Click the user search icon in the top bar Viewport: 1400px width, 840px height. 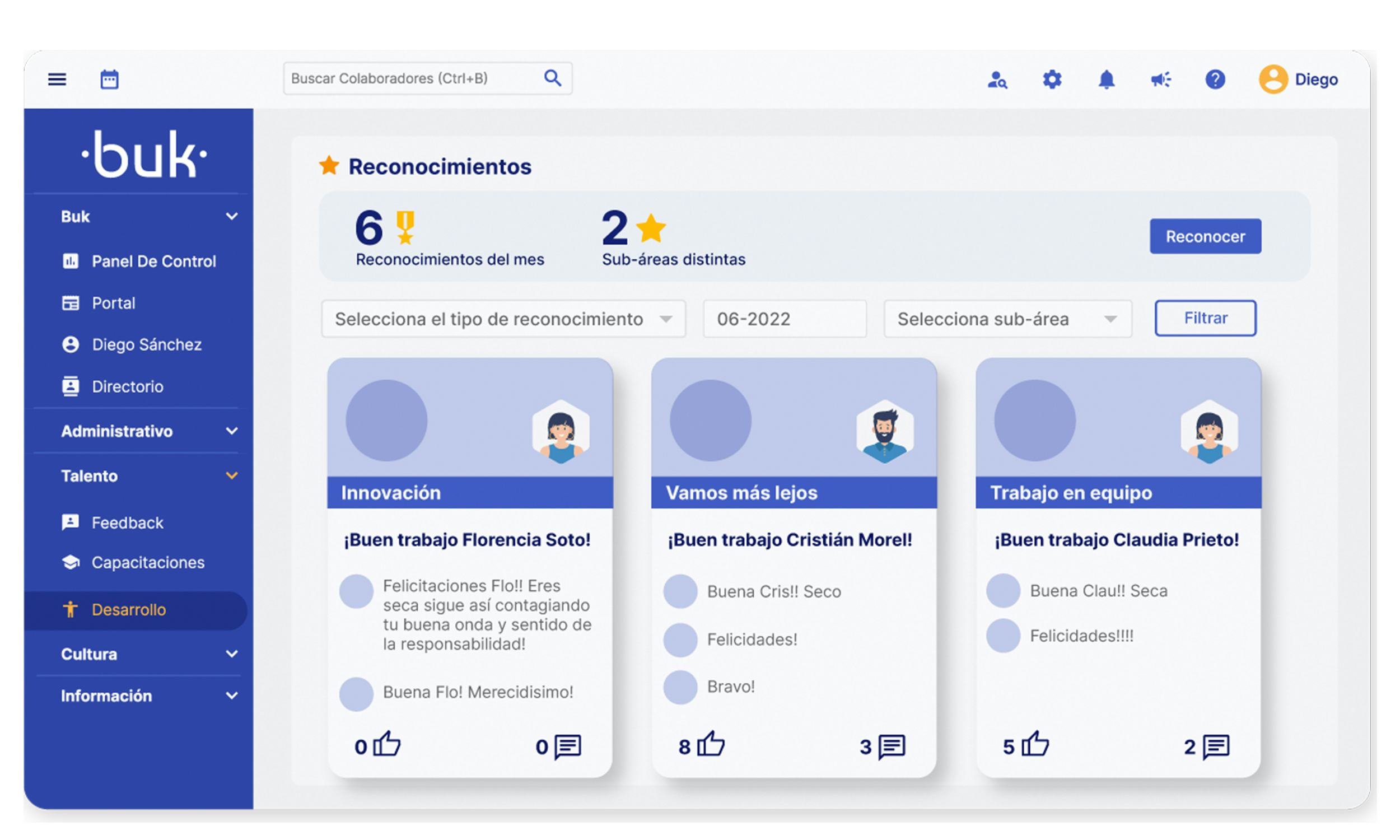click(x=998, y=81)
